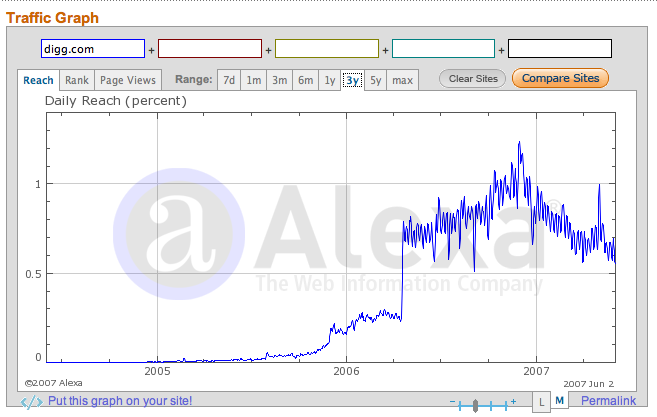Image resolution: width=657 pixels, height=417 pixels.
Task: Click the 'Daily Reach (percent)' chart title
Action: coord(116,101)
